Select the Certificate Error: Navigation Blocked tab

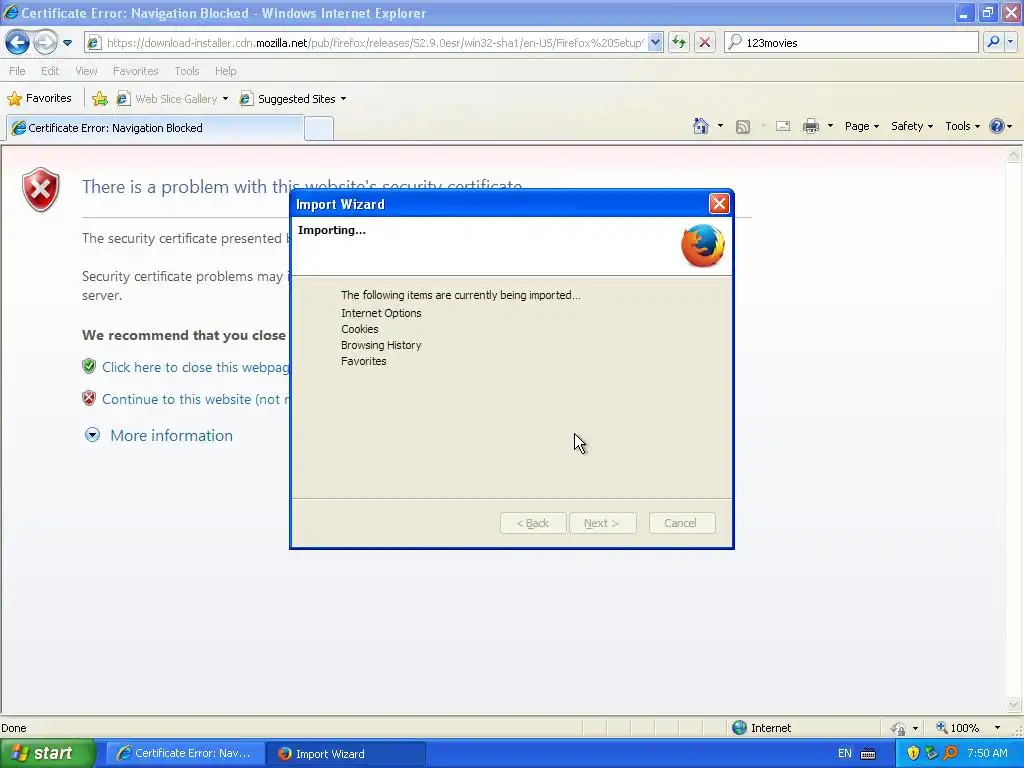click(155, 128)
